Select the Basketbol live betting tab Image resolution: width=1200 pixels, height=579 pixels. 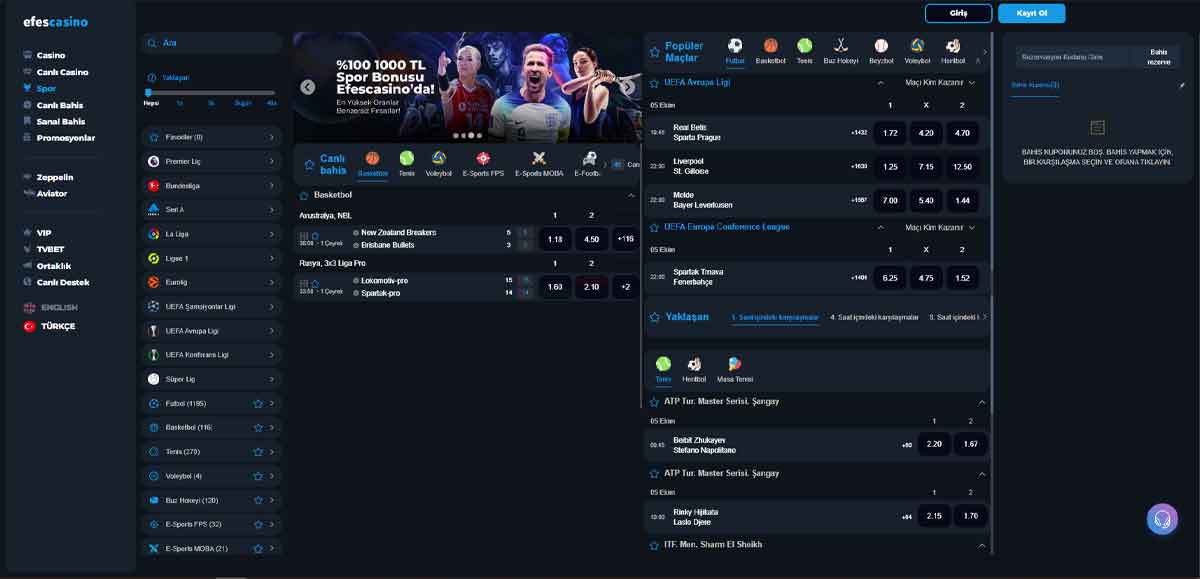(373, 163)
